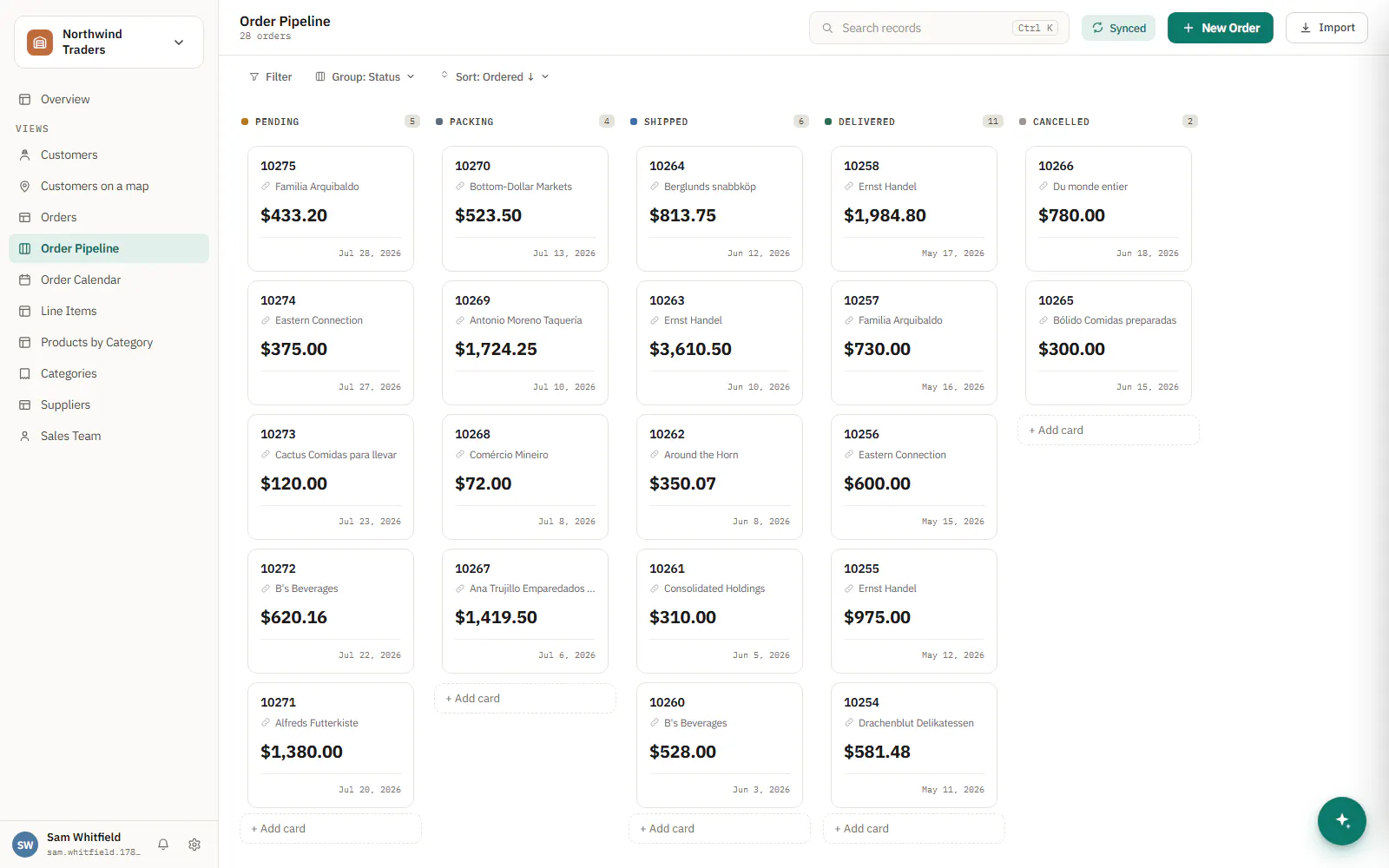Go to the Orders view
Screen dimensions: 1389x868
point(109,217)
